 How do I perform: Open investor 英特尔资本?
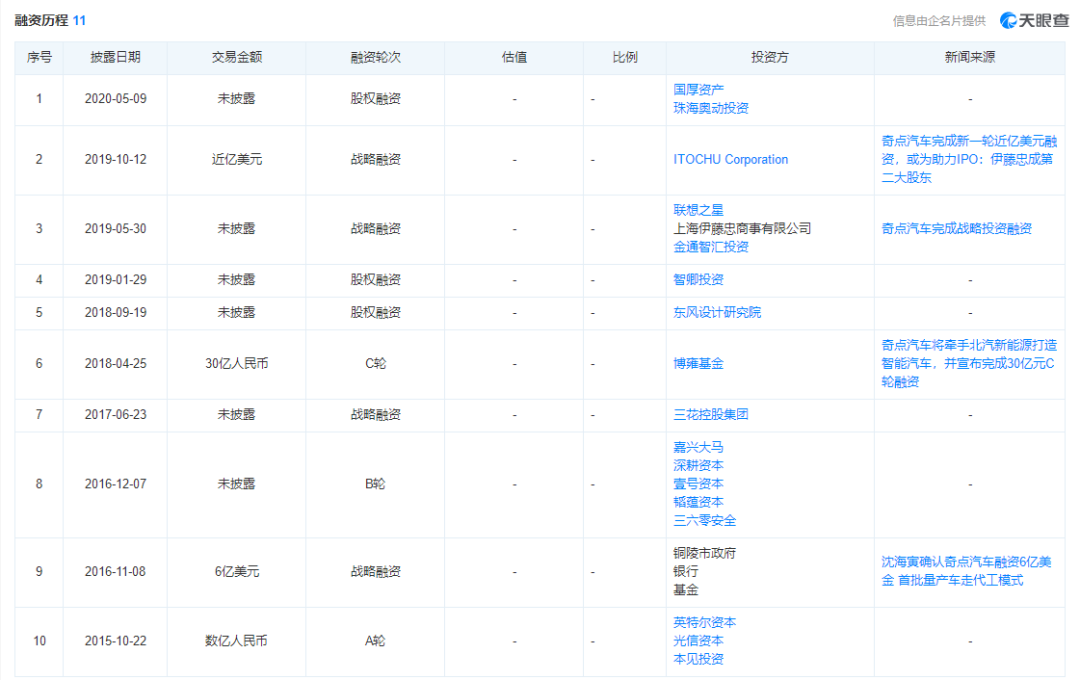pyautogui.click(x=705, y=622)
